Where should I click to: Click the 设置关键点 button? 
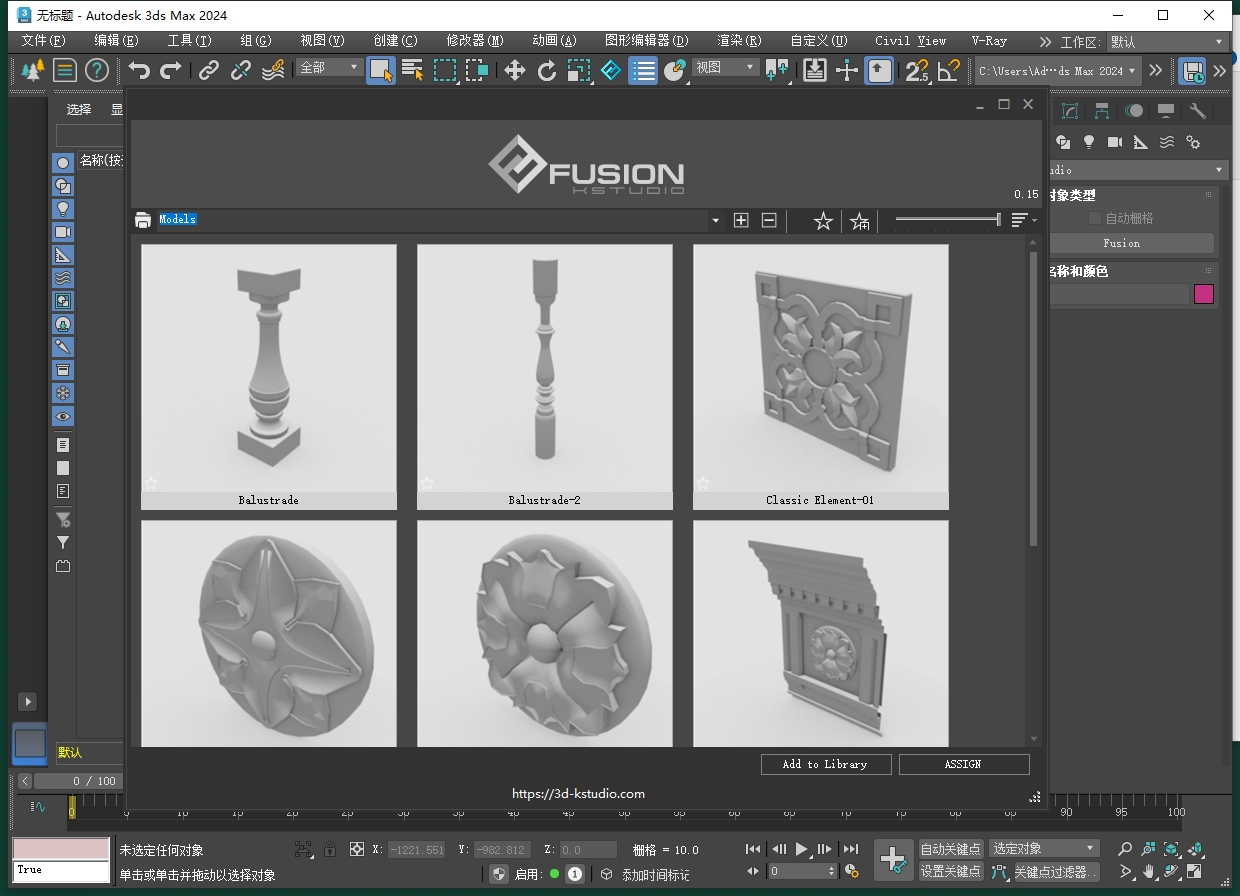pos(951,871)
